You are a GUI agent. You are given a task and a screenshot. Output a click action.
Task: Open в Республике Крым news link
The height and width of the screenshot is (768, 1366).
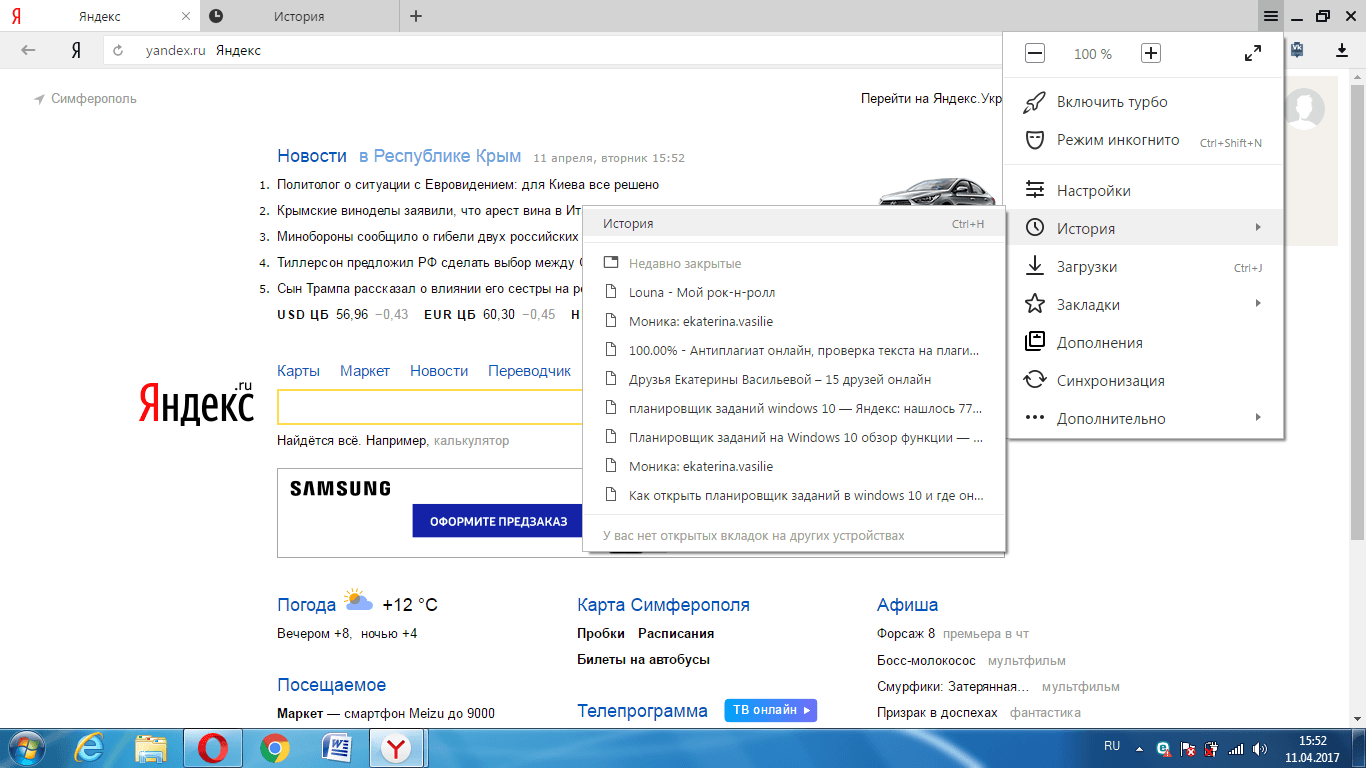click(440, 156)
